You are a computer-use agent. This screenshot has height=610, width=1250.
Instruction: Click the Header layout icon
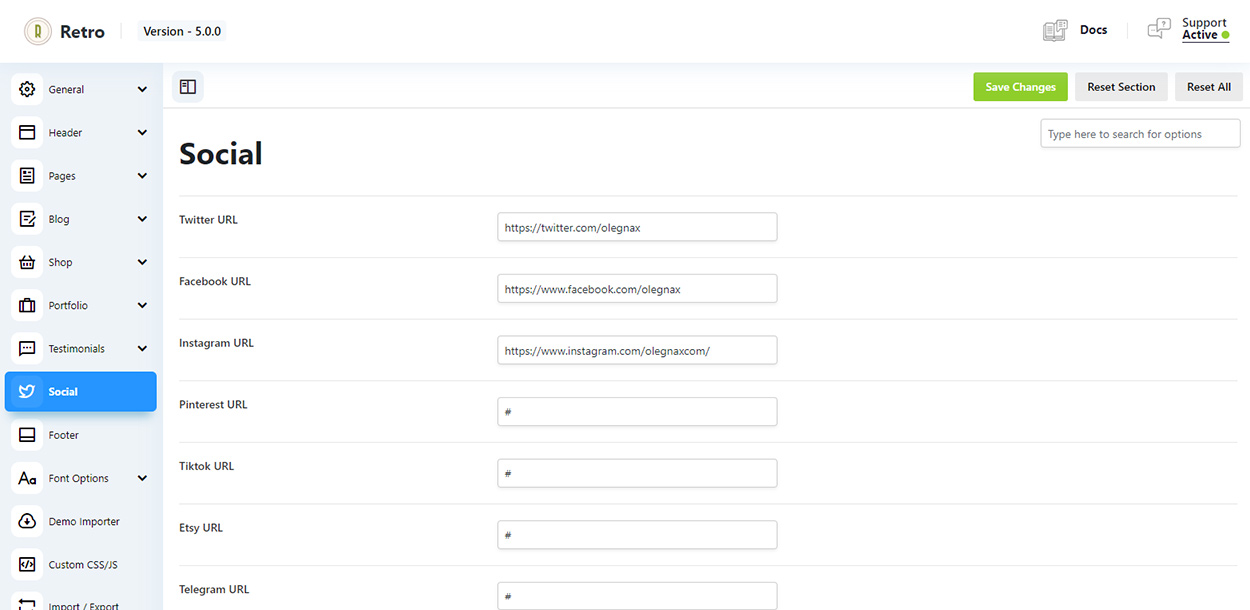[27, 132]
